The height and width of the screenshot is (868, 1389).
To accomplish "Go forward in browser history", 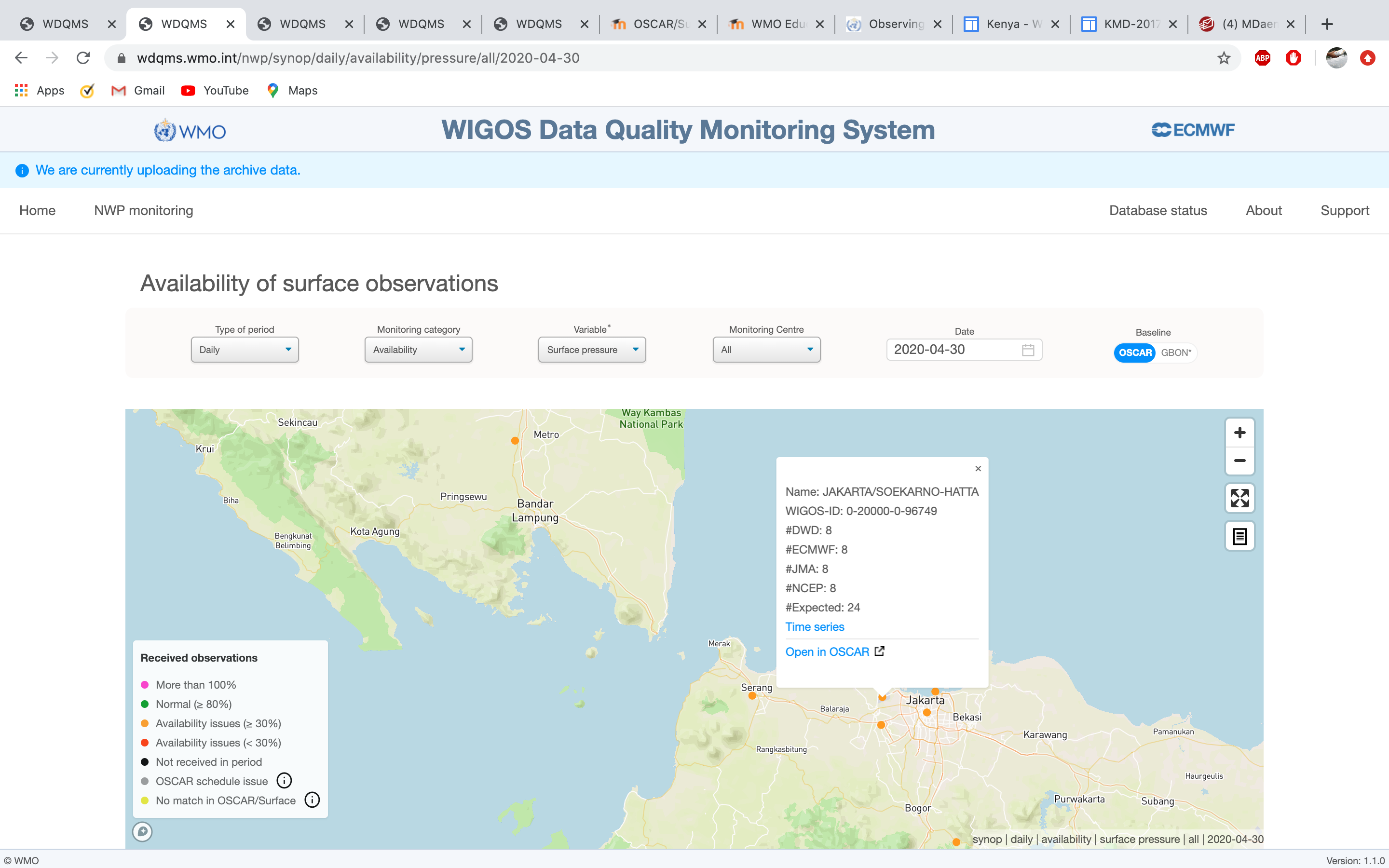I will pos(52,58).
